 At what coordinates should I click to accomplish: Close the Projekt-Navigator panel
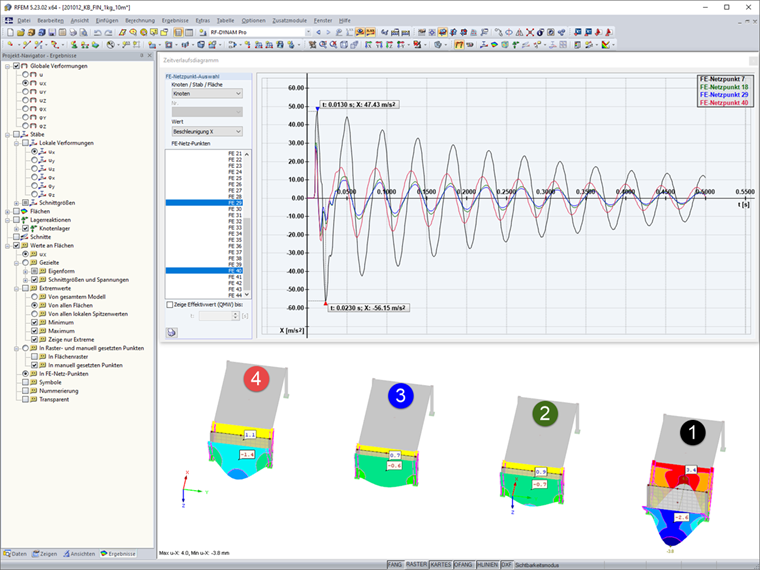150,56
